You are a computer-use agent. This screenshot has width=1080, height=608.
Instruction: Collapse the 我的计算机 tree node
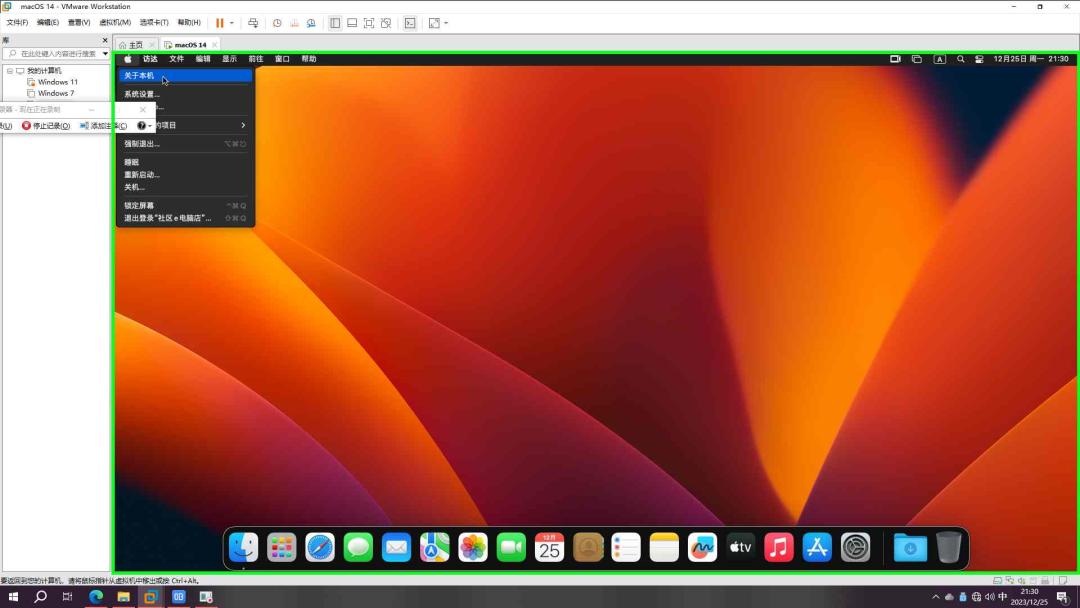[x=10, y=71]
